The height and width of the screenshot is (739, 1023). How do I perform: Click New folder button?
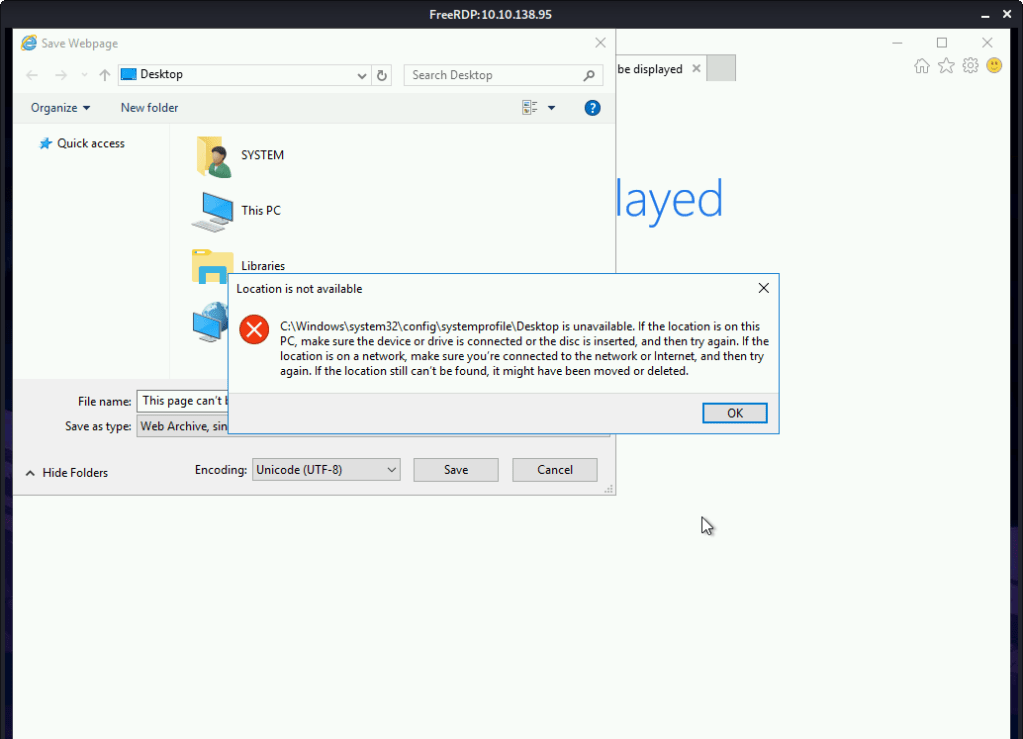click(x=149, y=108)
